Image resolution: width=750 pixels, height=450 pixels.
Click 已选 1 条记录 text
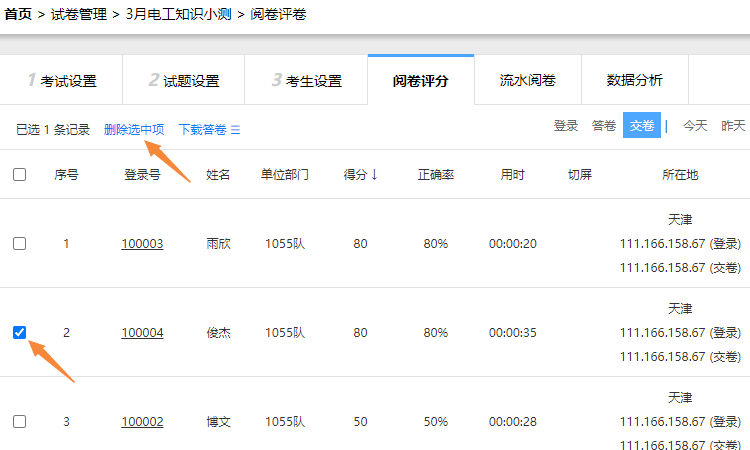[53, 130]
